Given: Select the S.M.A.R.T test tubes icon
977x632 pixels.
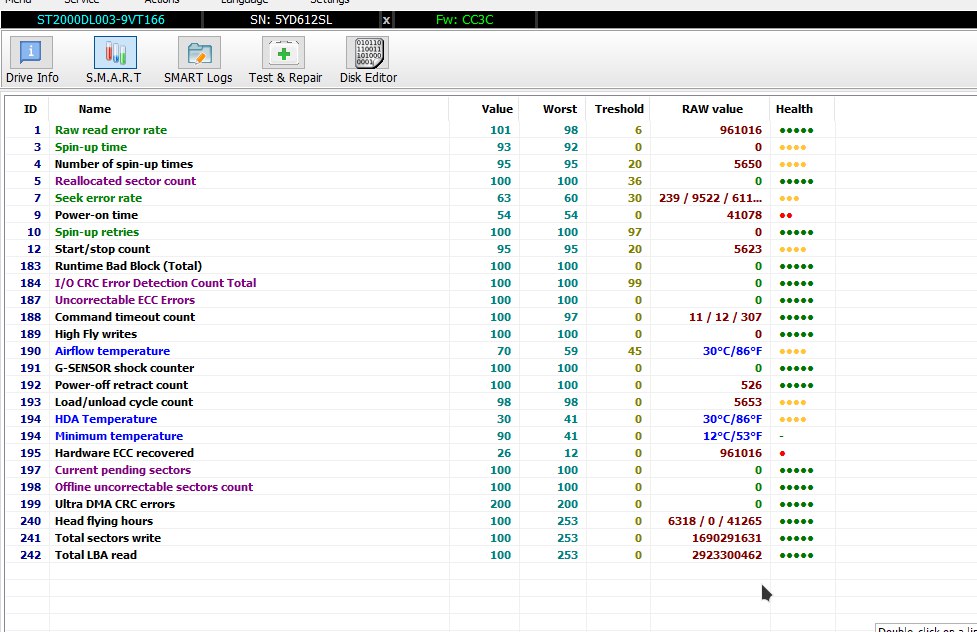Looking at the screenshot, I should point(115,52).
